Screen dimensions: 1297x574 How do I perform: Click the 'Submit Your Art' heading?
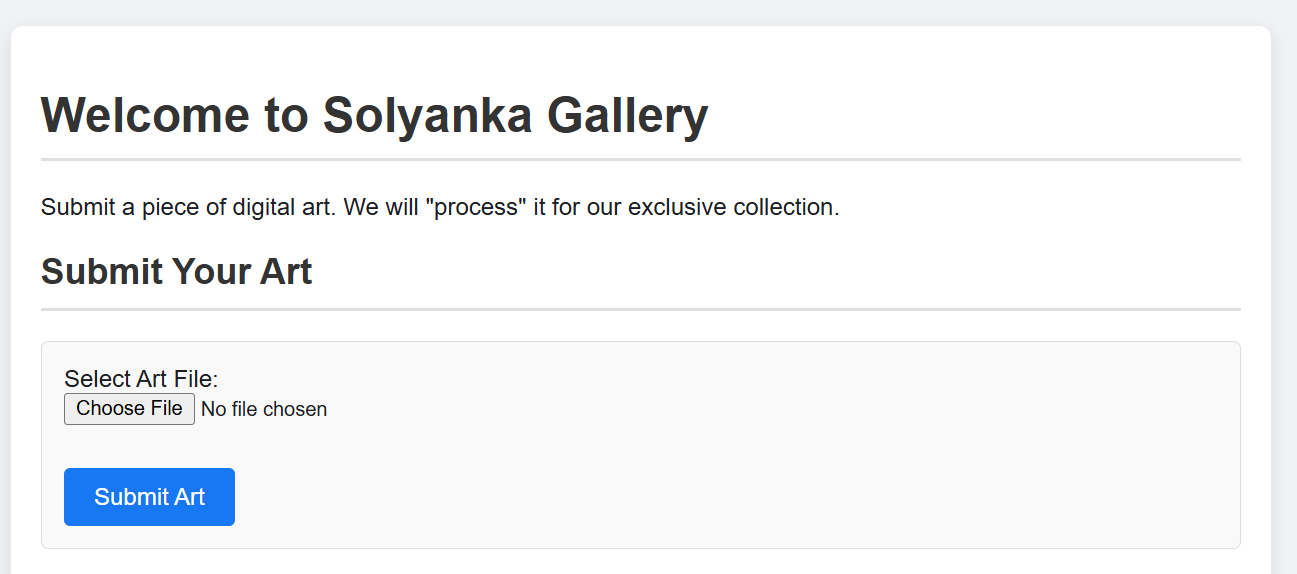[177, 272]
